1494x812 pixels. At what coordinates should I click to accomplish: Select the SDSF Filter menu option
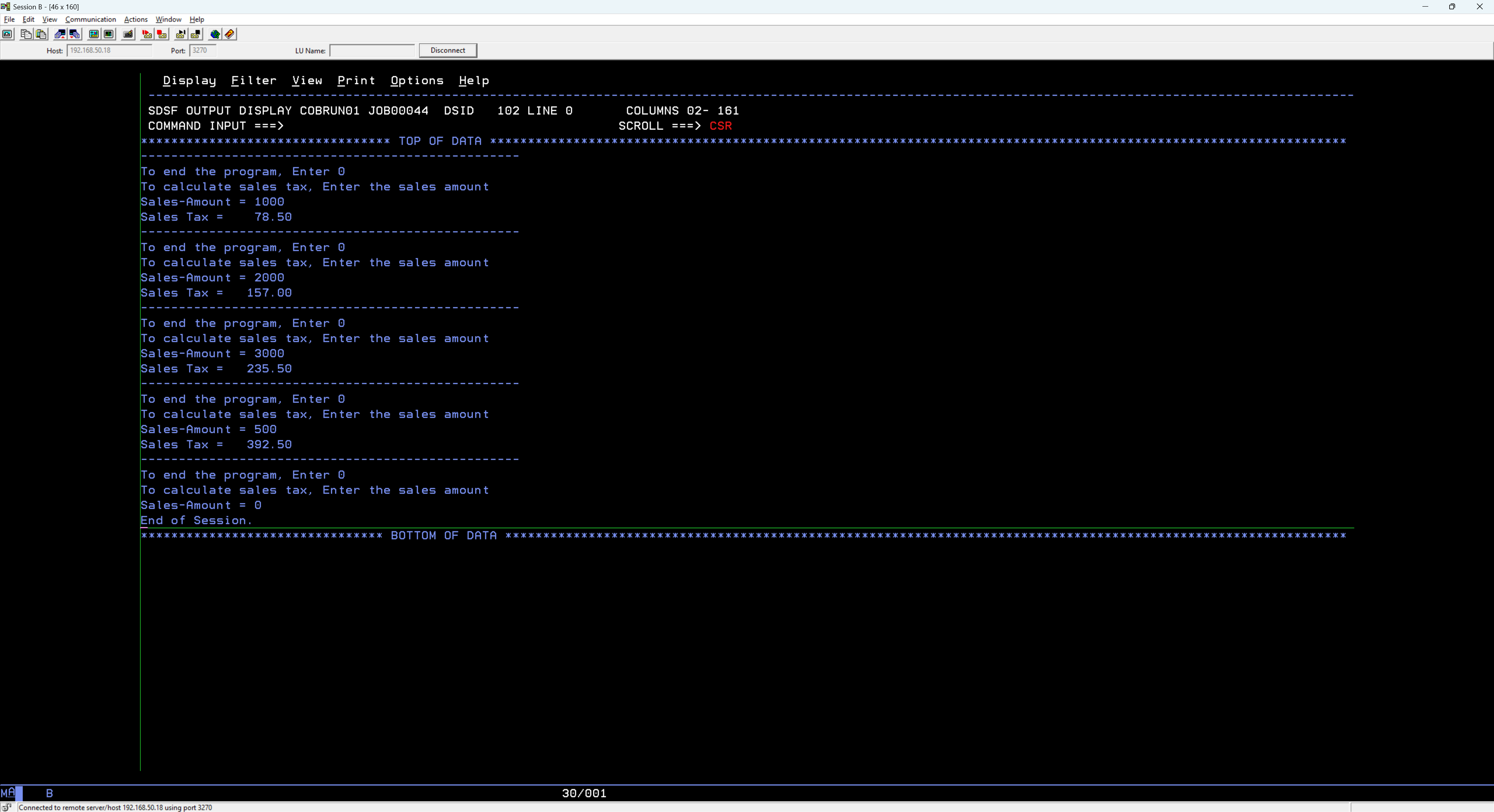click(253, 80)
